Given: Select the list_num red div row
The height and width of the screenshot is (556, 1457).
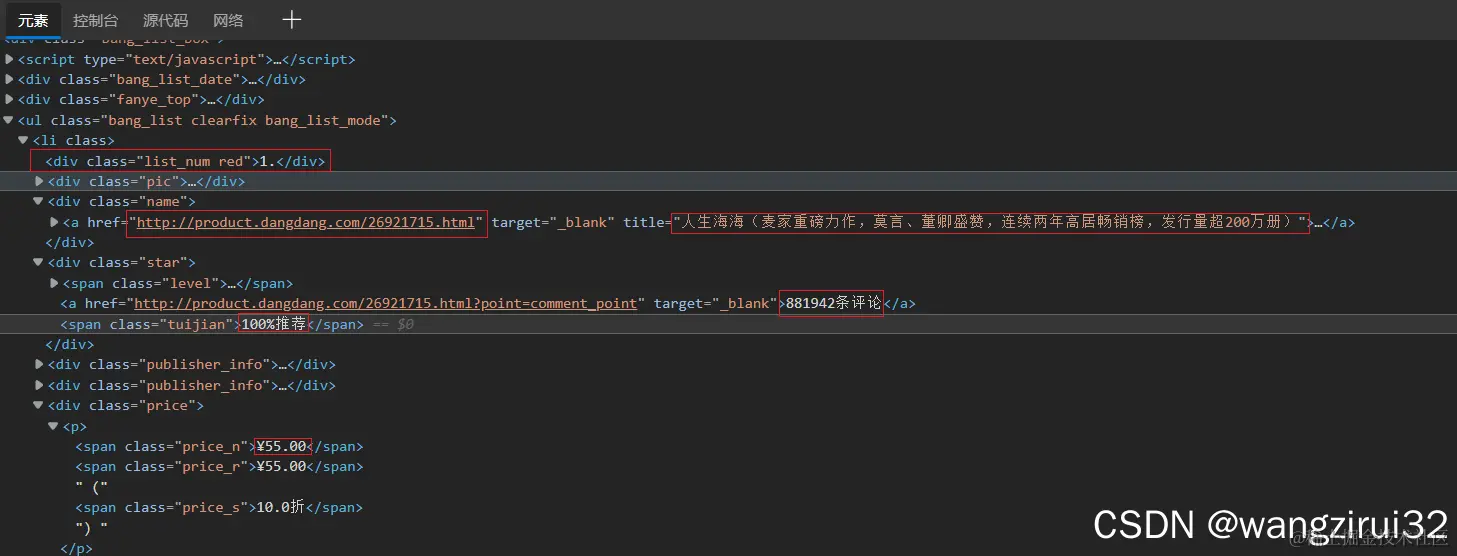Looking at the screenshot, I should point(185,161).
